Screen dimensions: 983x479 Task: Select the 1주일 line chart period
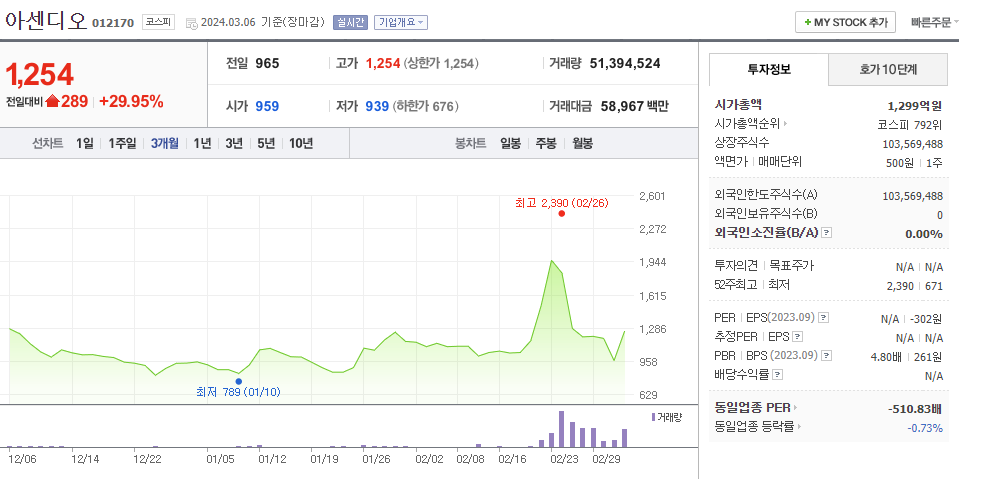(122, 143)
